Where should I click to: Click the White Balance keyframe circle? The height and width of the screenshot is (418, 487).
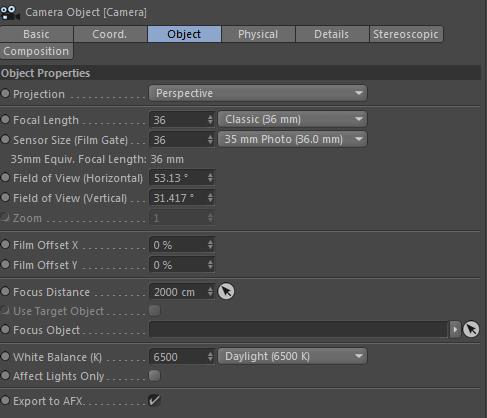[5, 356]
